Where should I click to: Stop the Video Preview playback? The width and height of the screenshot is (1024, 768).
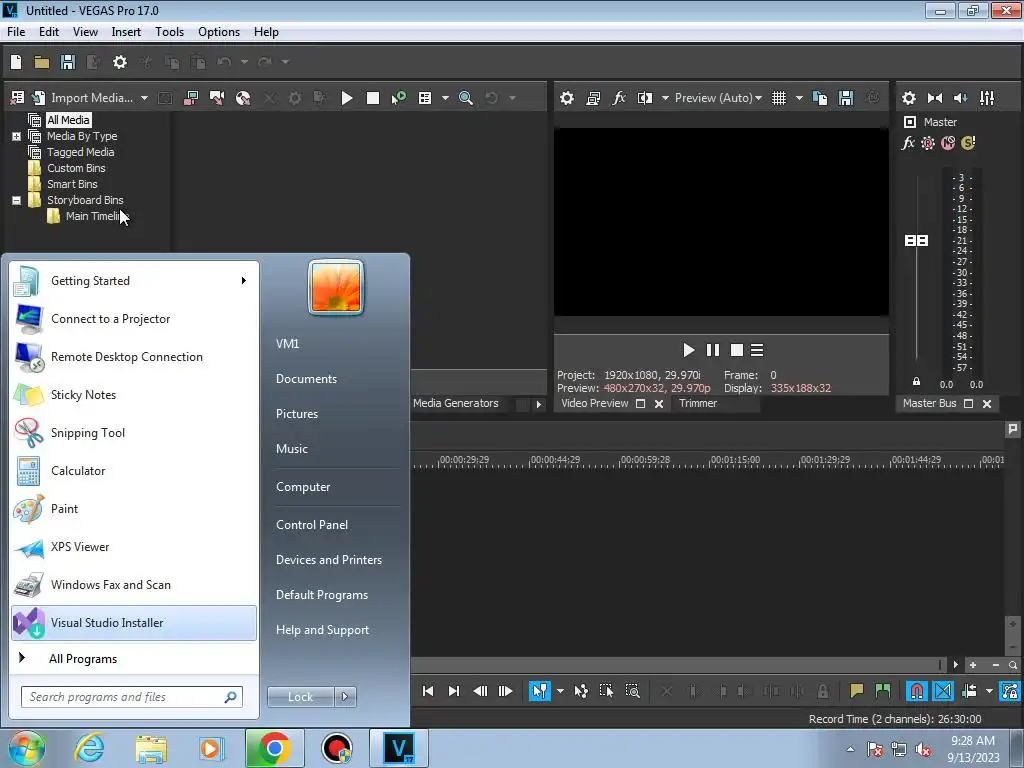[x=737, y=350]
